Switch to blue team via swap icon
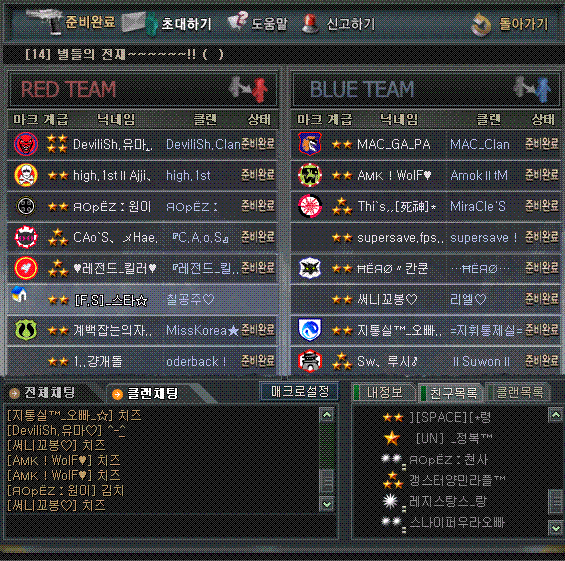 click(532, 88)
